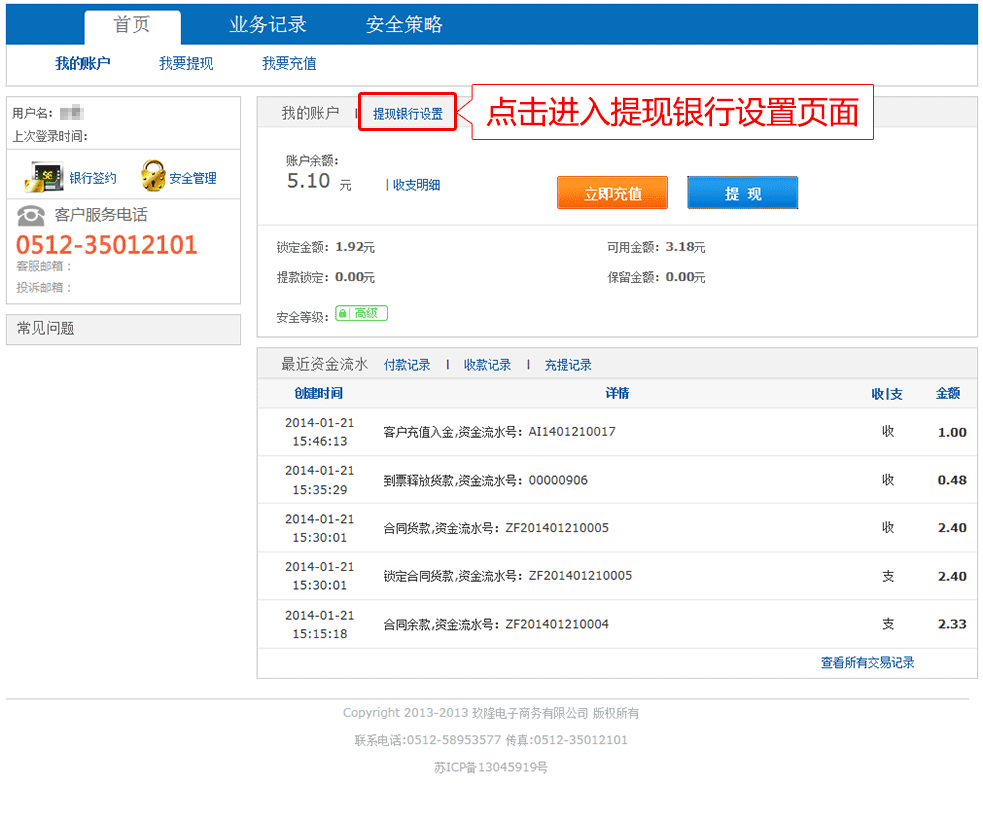Show 付款记录 in recent fund flow

(407, 366)
